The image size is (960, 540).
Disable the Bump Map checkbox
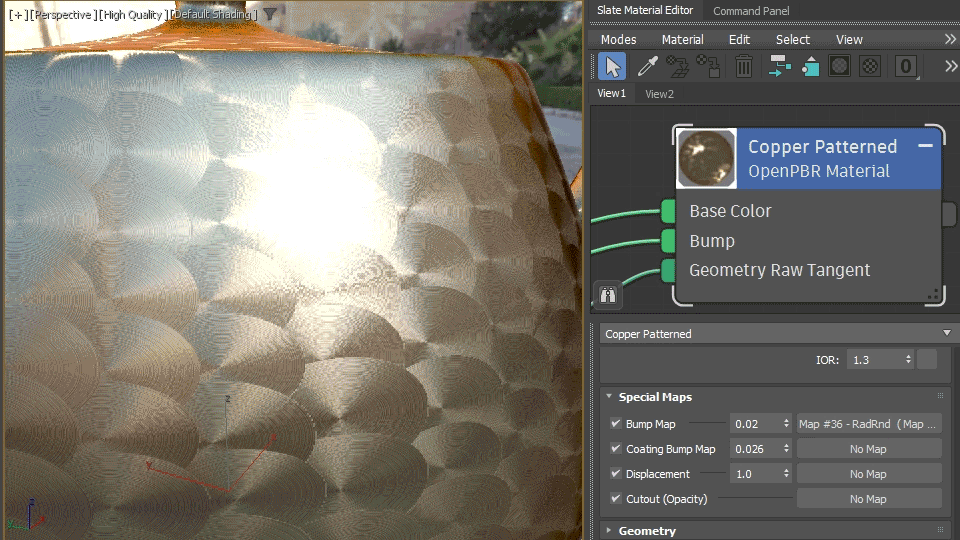coord(616,423)
